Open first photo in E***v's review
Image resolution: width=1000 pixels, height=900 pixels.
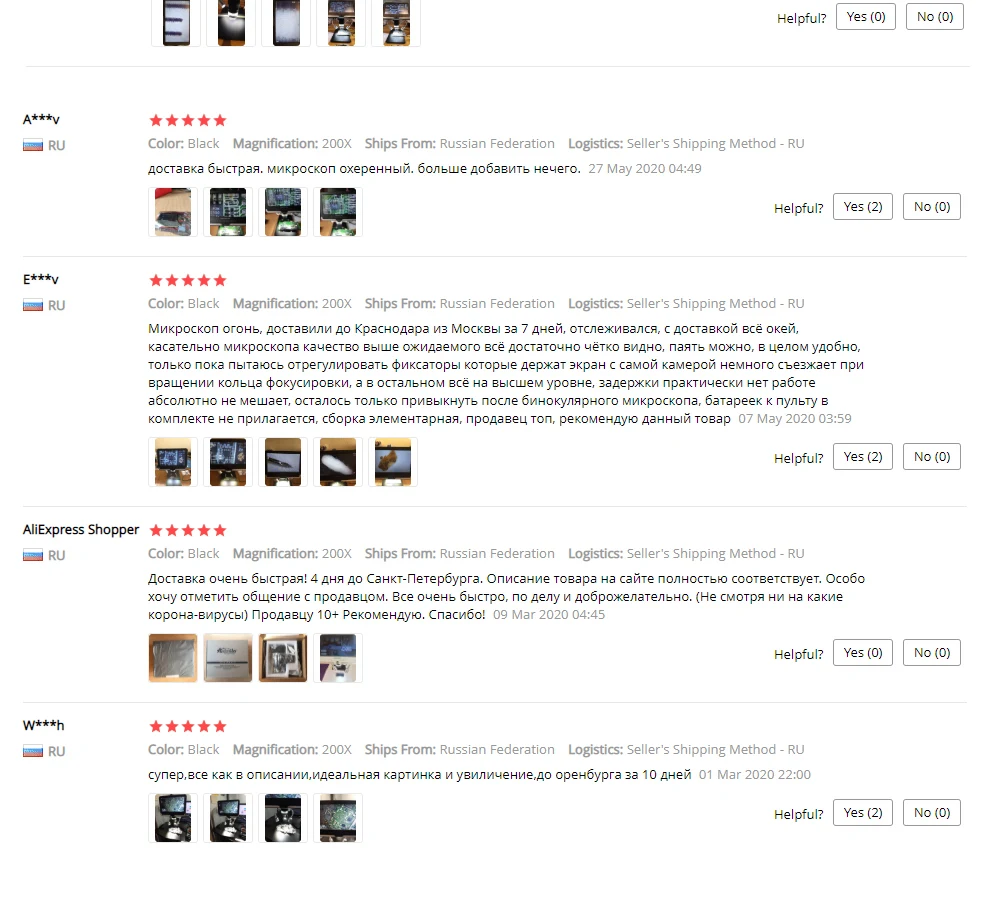173,462
